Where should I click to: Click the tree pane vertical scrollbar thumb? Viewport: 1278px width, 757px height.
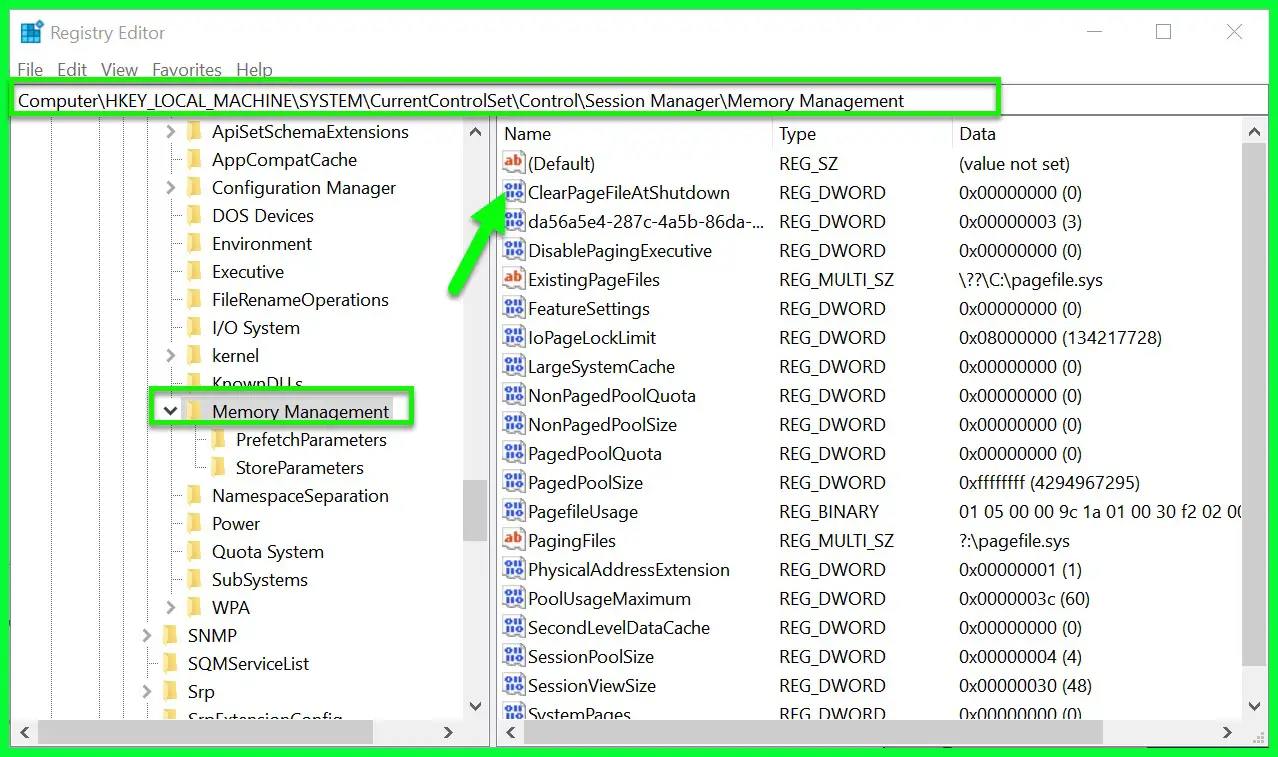475,510
